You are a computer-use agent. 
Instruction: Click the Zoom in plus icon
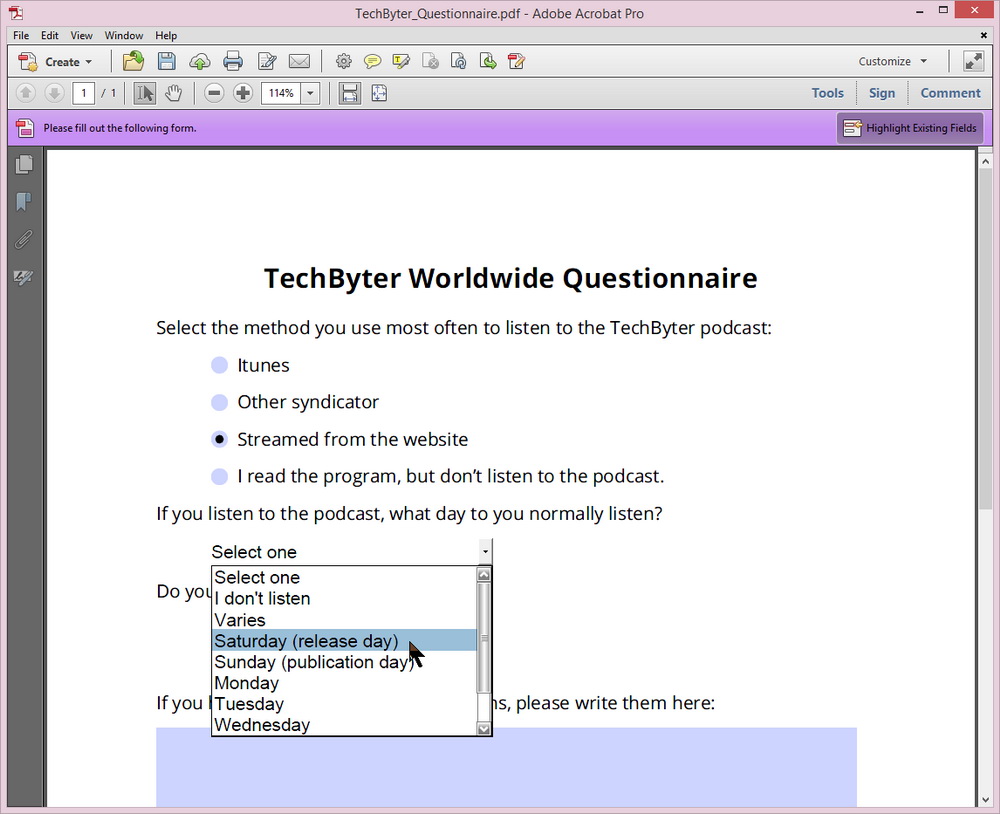click(243, 93)
